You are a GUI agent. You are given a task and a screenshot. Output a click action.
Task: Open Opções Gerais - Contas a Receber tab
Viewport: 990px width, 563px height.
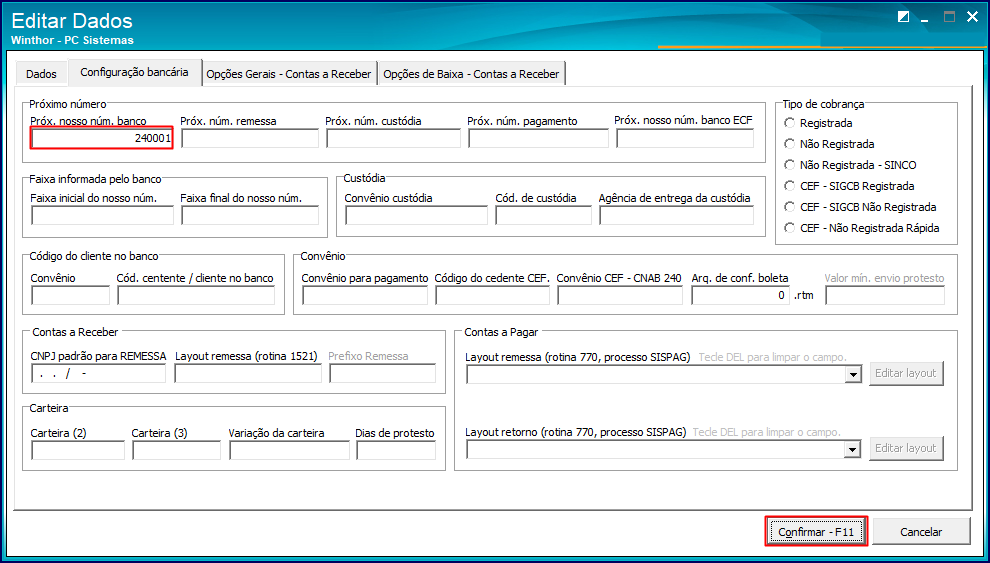pos(289,74)
